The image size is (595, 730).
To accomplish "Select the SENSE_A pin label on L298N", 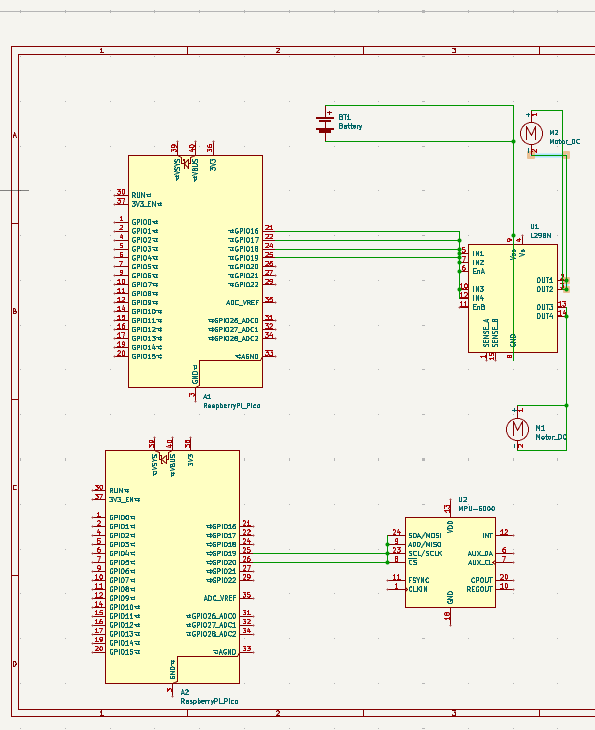I will (486, 333).
